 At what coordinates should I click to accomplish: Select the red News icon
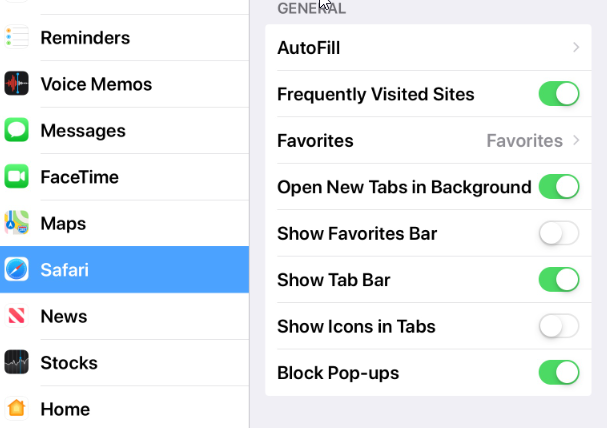16,316
